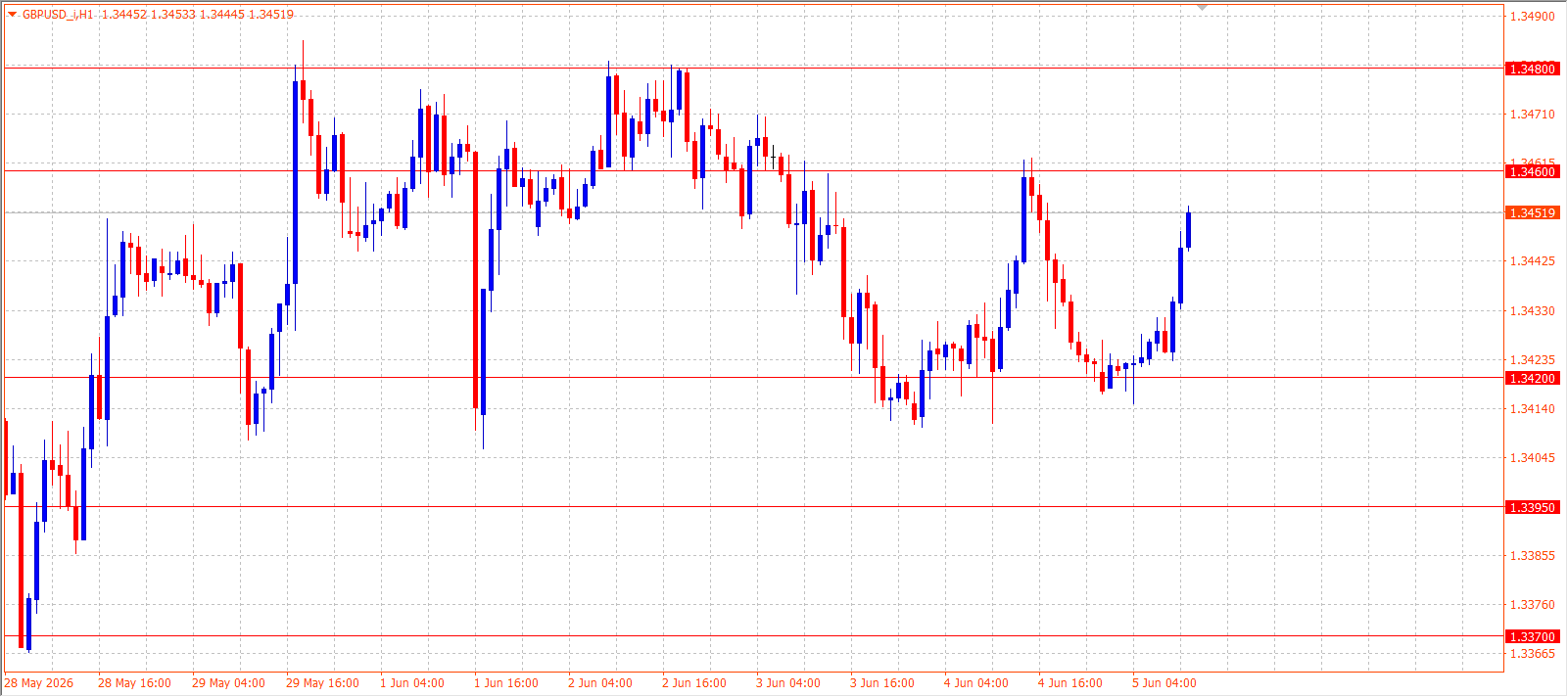
Task: Click the 1 Jun 04:00 time label
Action: point(412,683)
